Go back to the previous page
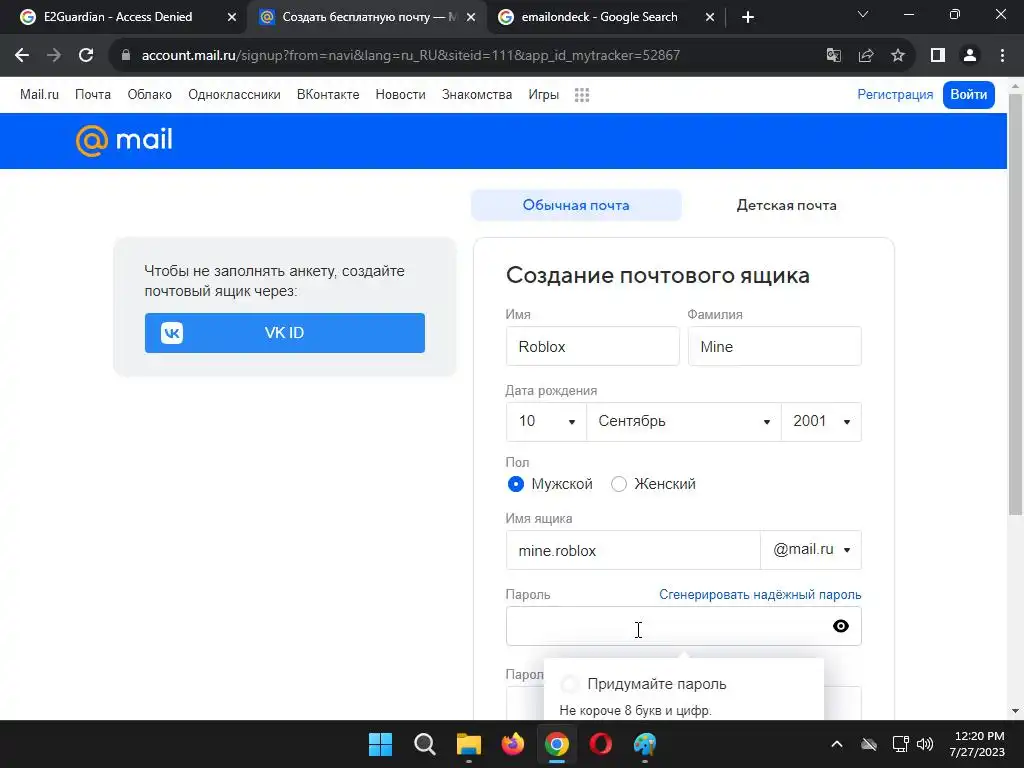Viewport: 1024px width, 768px height. click(22, 56)
